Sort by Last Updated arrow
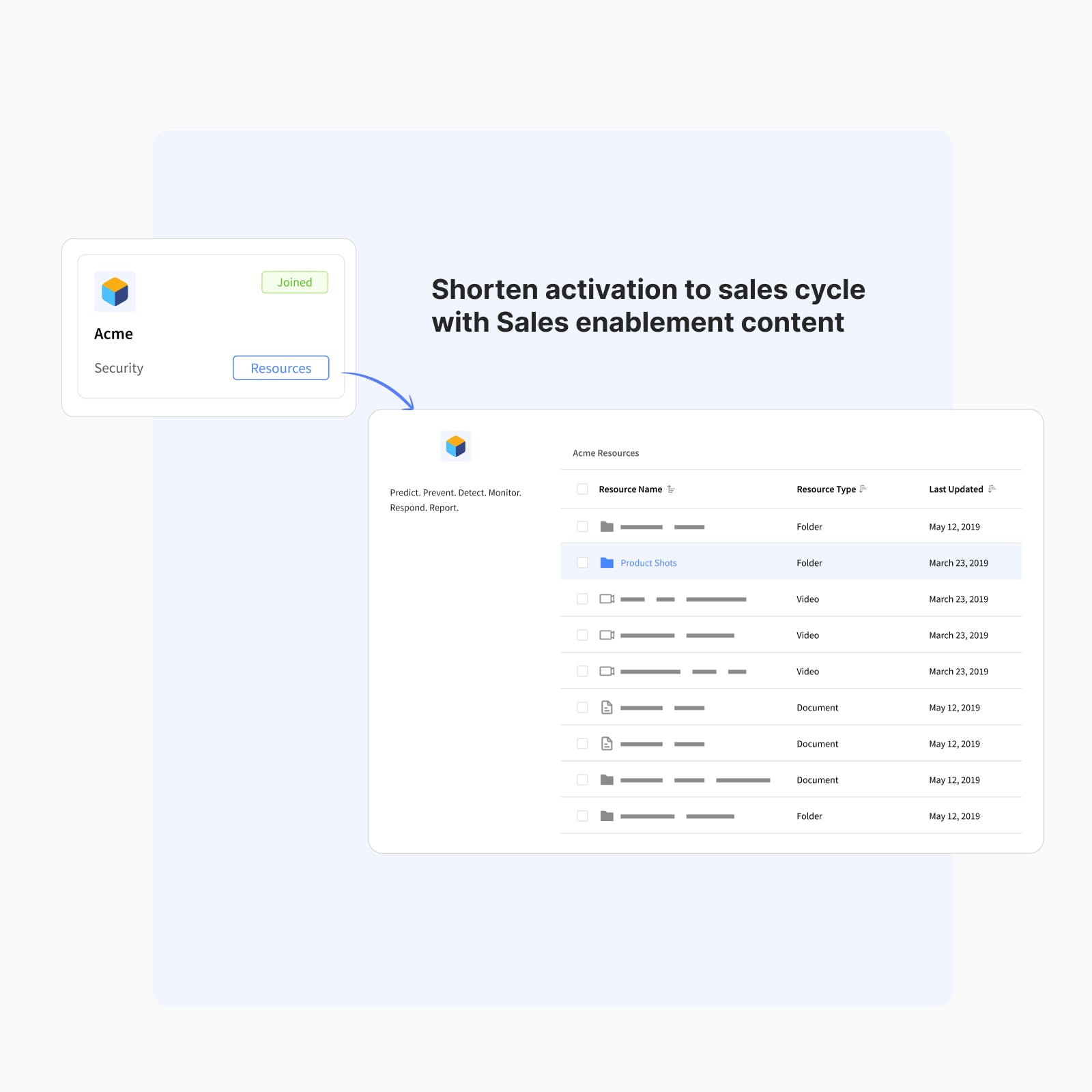Image resolution: width=1092 pixels, height=1092 pixels. click(x=992, y=489)
